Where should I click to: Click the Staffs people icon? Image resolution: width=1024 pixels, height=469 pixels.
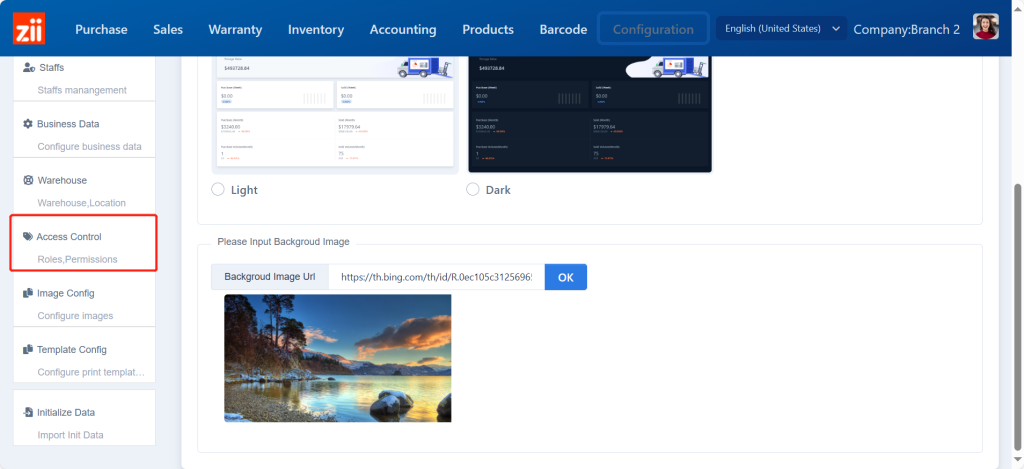pyautogui.click(x=28, y=68)
